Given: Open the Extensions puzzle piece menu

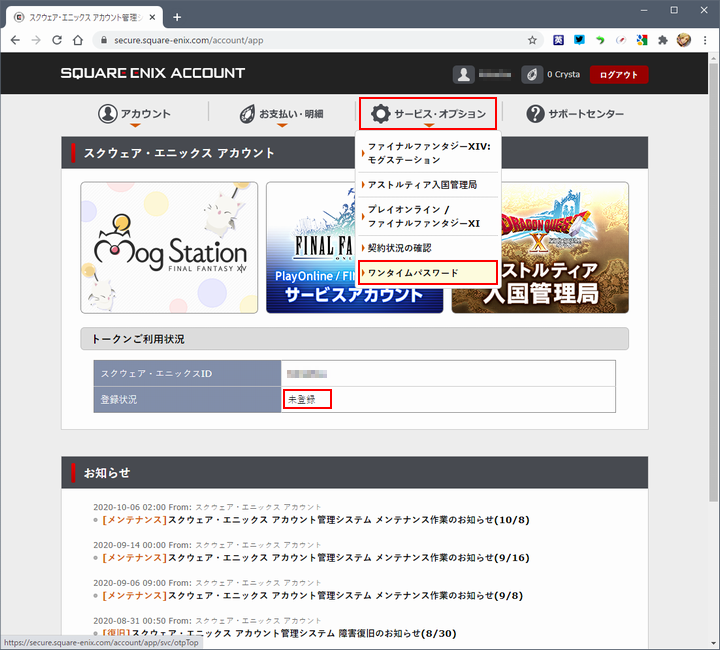Looking at the screenshot, I should click(663, 40).
